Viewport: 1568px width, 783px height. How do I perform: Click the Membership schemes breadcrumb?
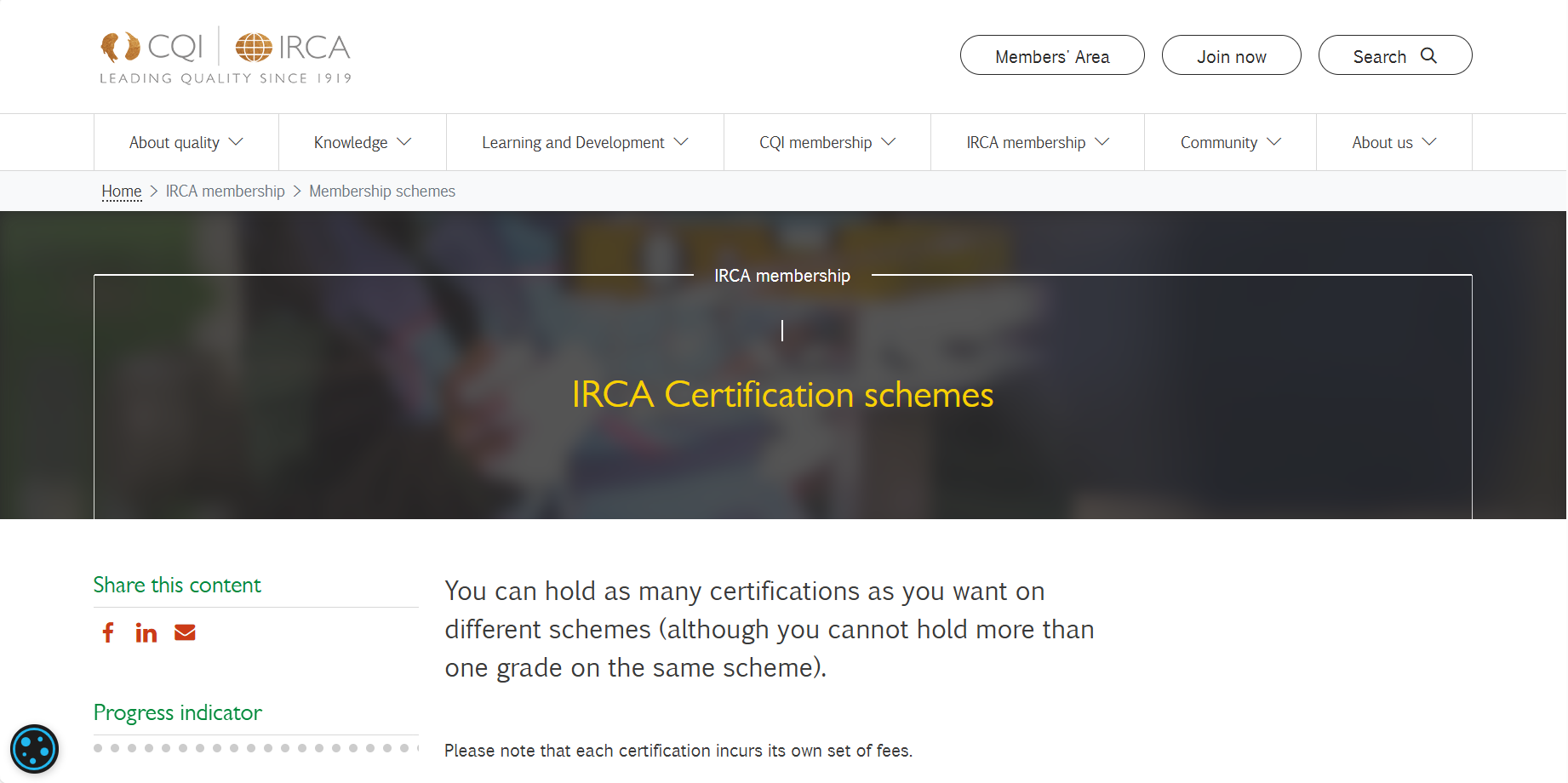[x=382, y=191]
